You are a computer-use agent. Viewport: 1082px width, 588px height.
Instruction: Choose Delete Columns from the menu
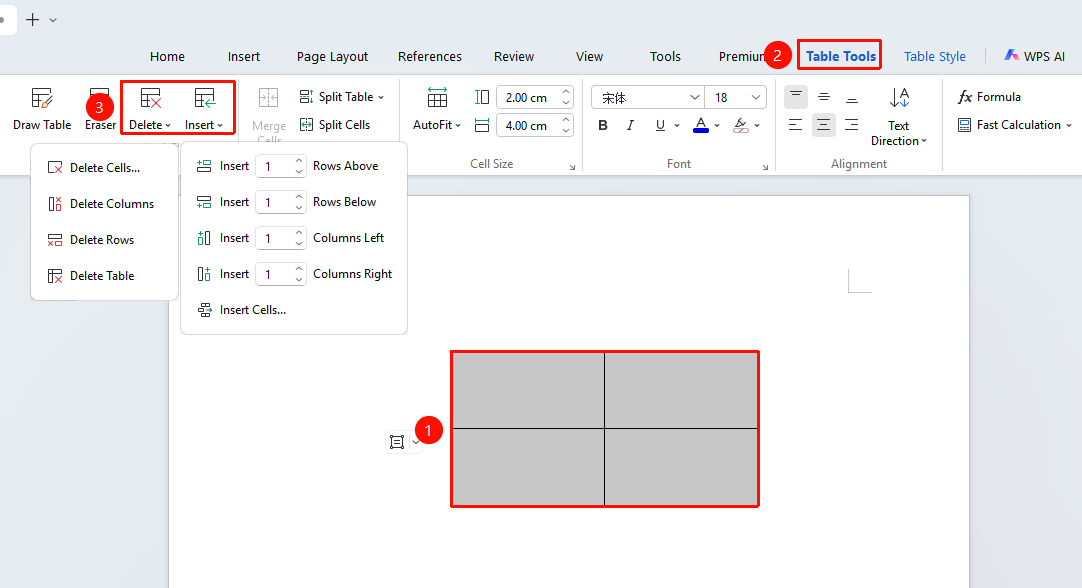tap(105, 204)
